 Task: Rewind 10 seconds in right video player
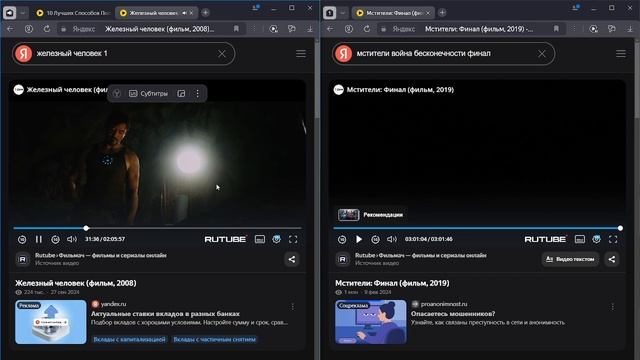pyautogui.click(x=342, y=239)
